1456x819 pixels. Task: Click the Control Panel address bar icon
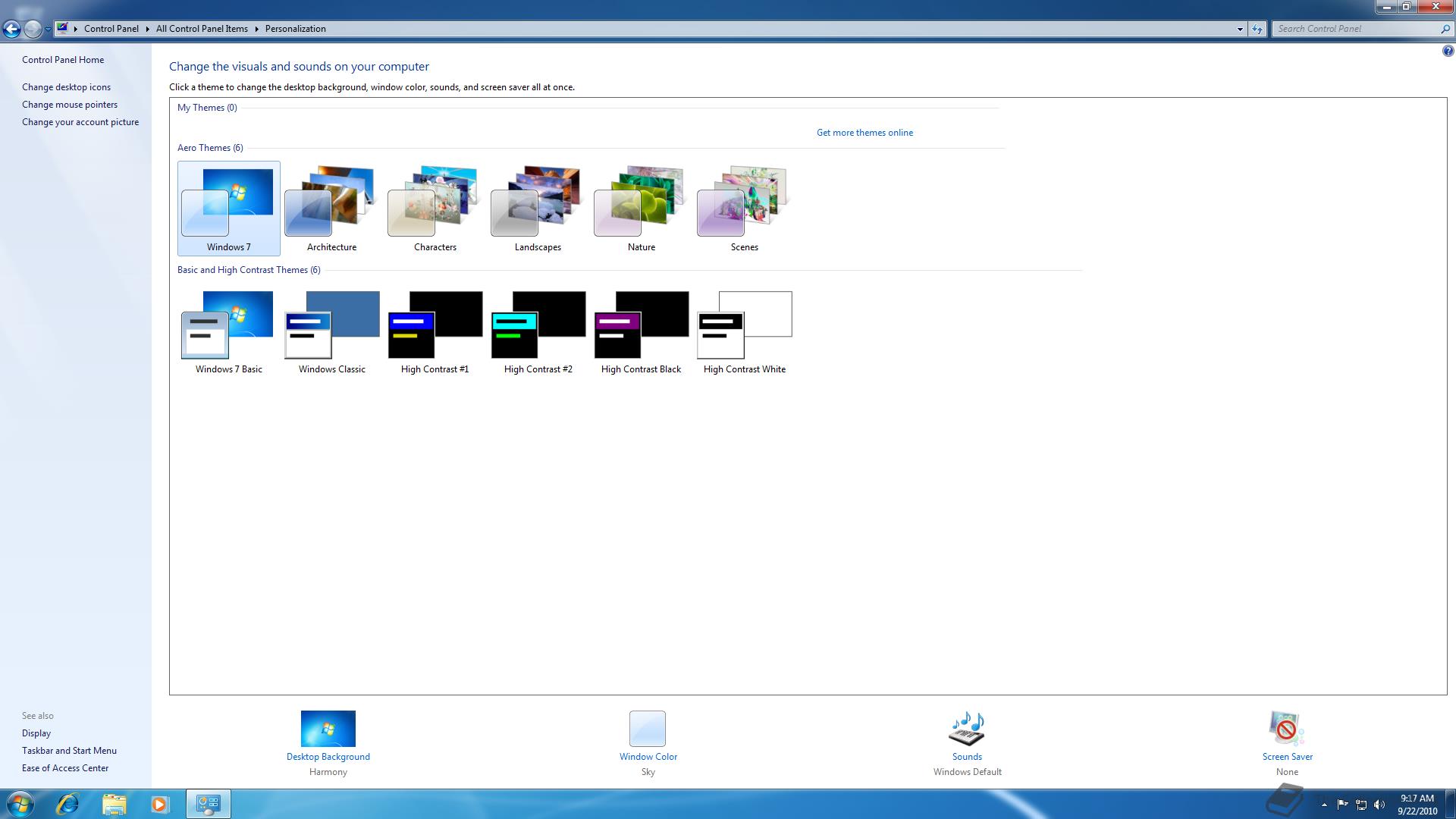tap(63, 29)
